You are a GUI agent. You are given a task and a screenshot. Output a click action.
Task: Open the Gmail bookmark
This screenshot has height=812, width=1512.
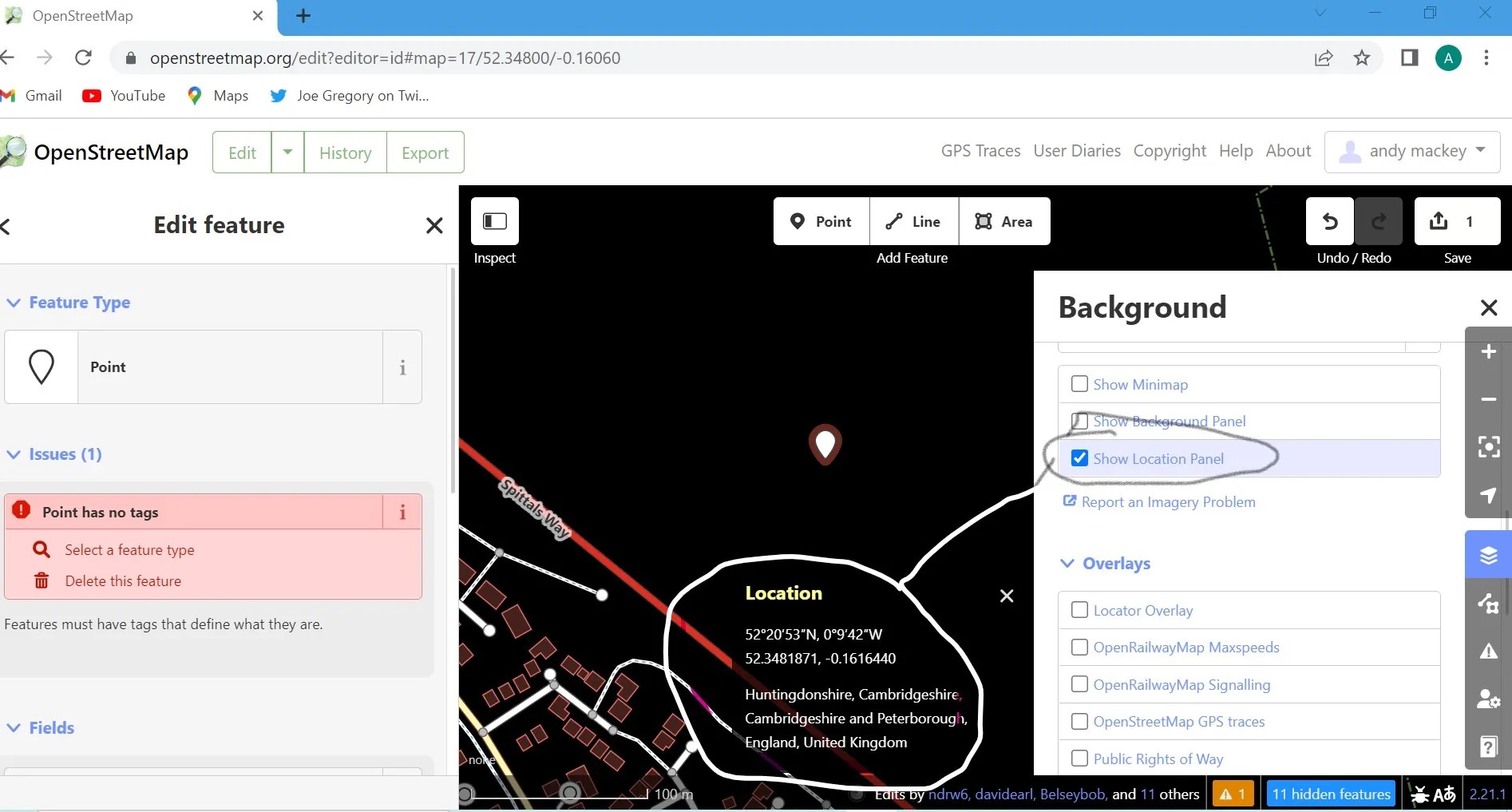[x=32, y=96]
